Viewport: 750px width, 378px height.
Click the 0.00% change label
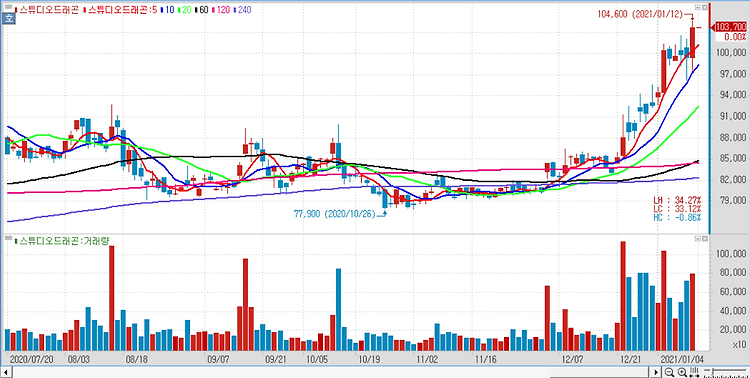coord(735,37)
